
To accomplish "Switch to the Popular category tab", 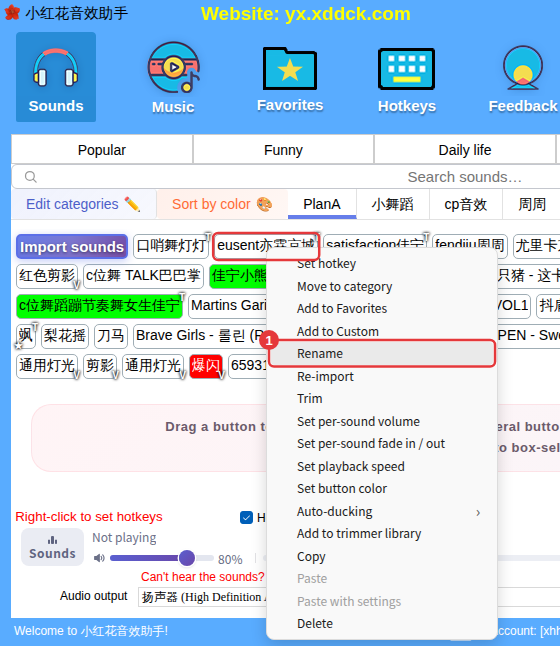I will coord(102,150).
